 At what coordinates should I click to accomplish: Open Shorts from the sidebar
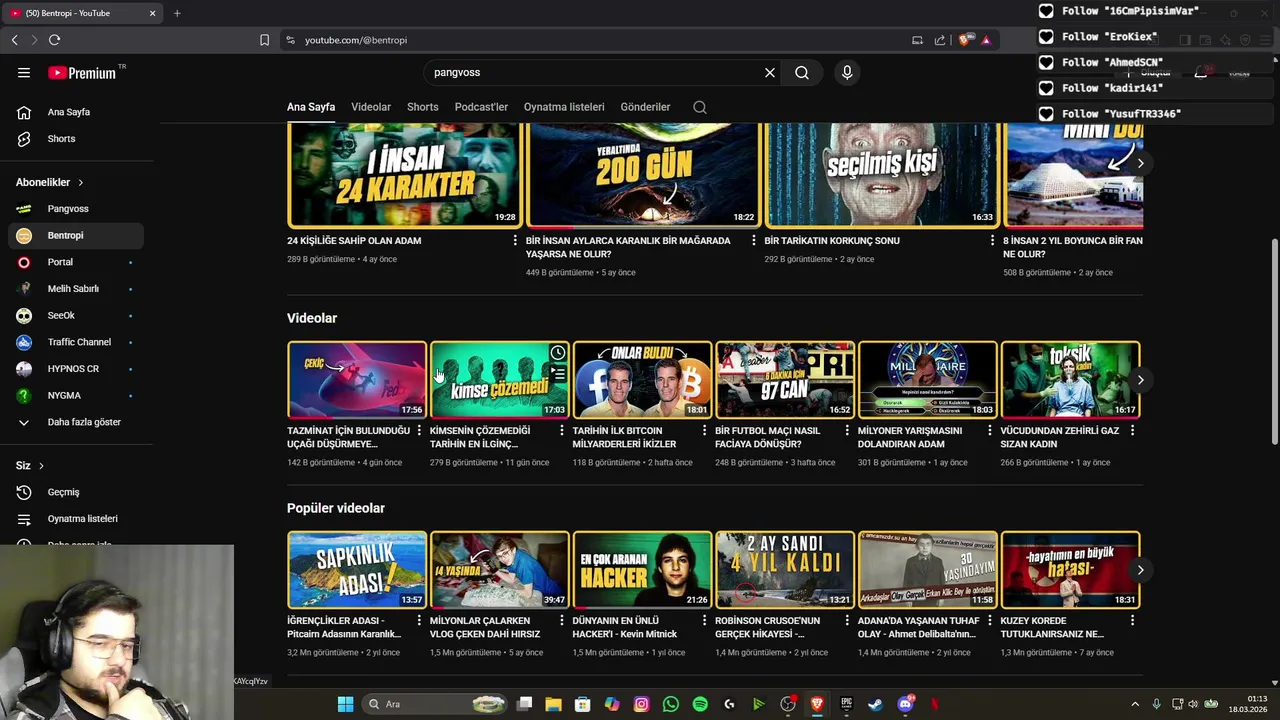(76, 139)
